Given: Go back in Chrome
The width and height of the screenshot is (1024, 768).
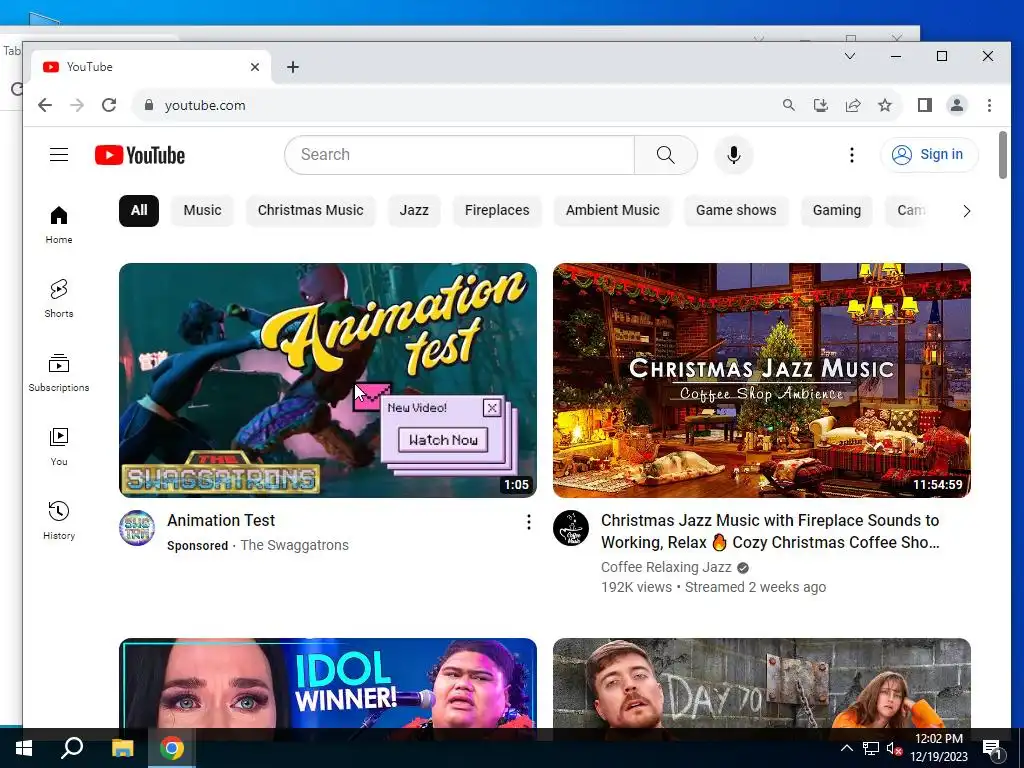Looking at the screenshot, I should tap(44, 105).
